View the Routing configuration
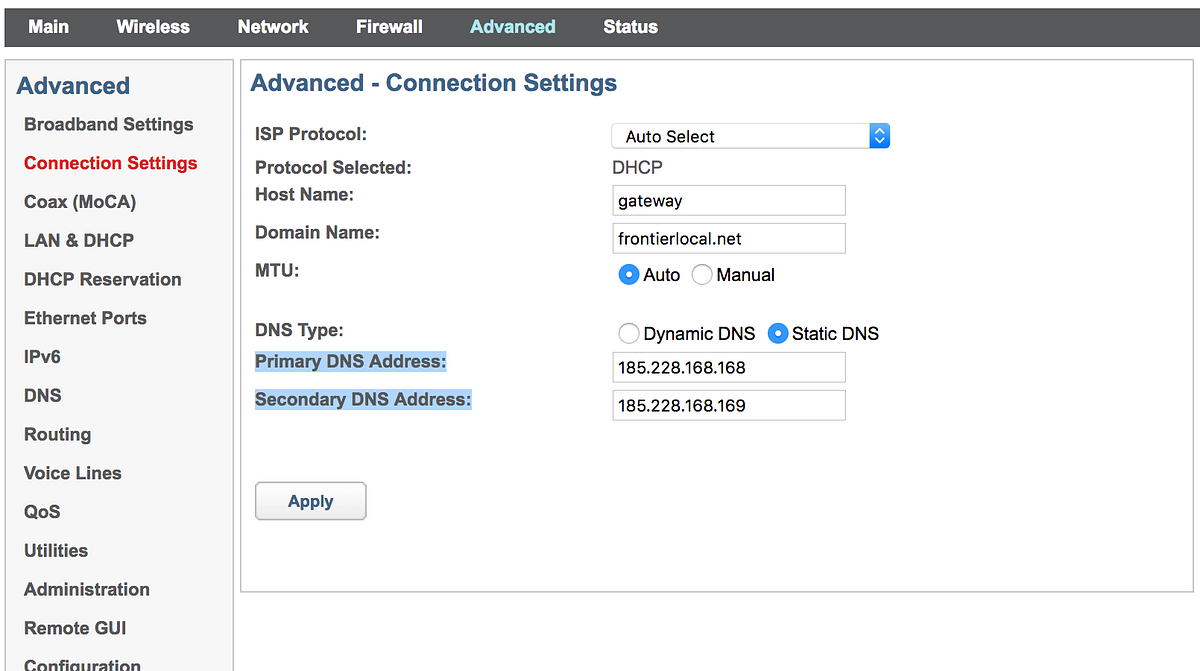Screen dimensions: 1200x671 pos(57,434)
